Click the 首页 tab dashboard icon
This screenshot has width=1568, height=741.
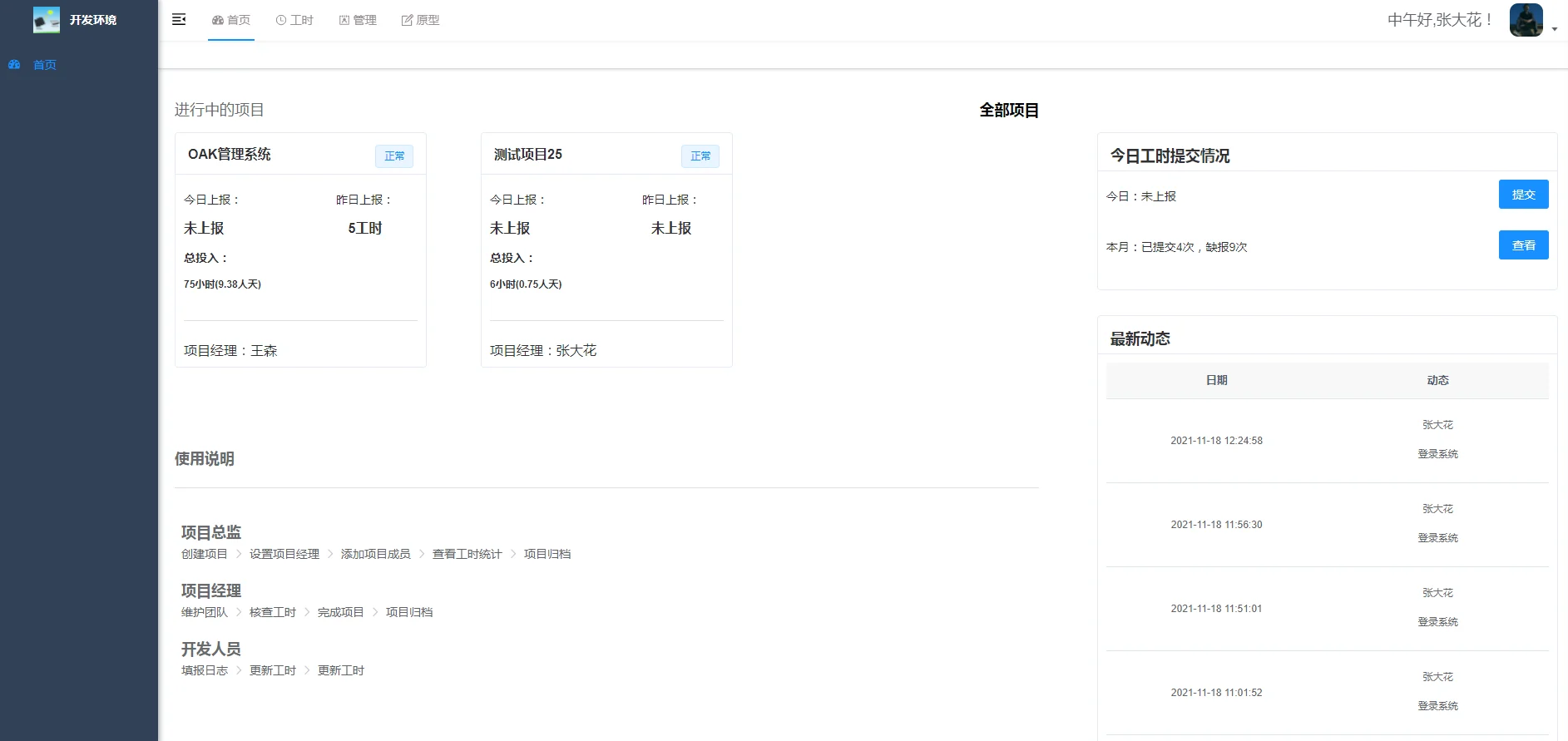tap(218, 20)
